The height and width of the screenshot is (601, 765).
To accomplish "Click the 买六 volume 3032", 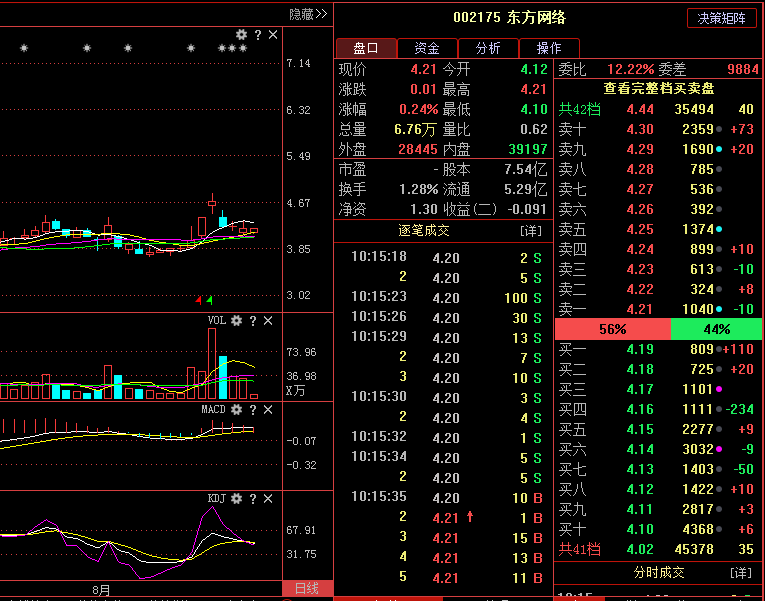I will 698,449.
